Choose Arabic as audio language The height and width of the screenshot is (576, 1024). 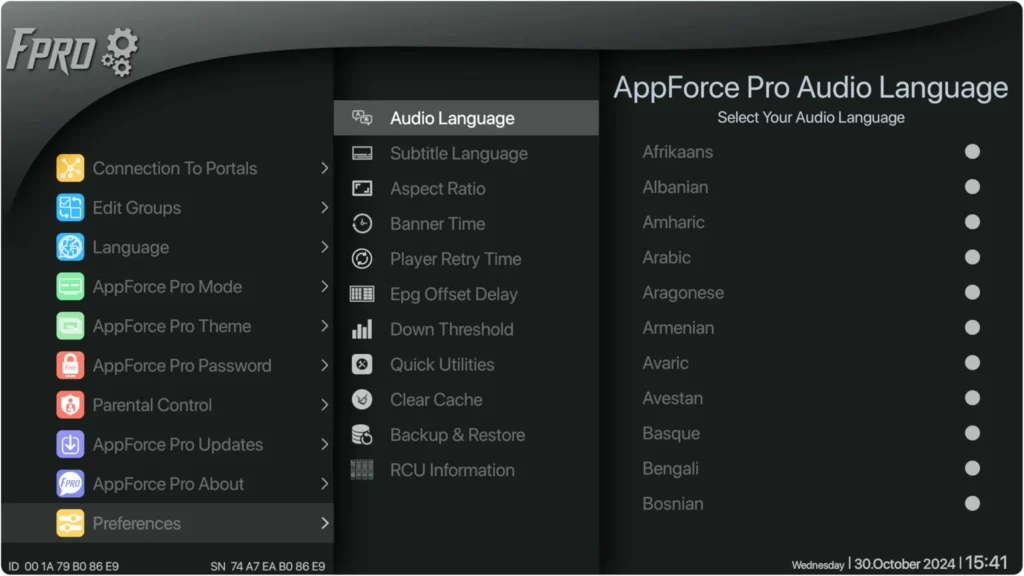tap(972, 257)
